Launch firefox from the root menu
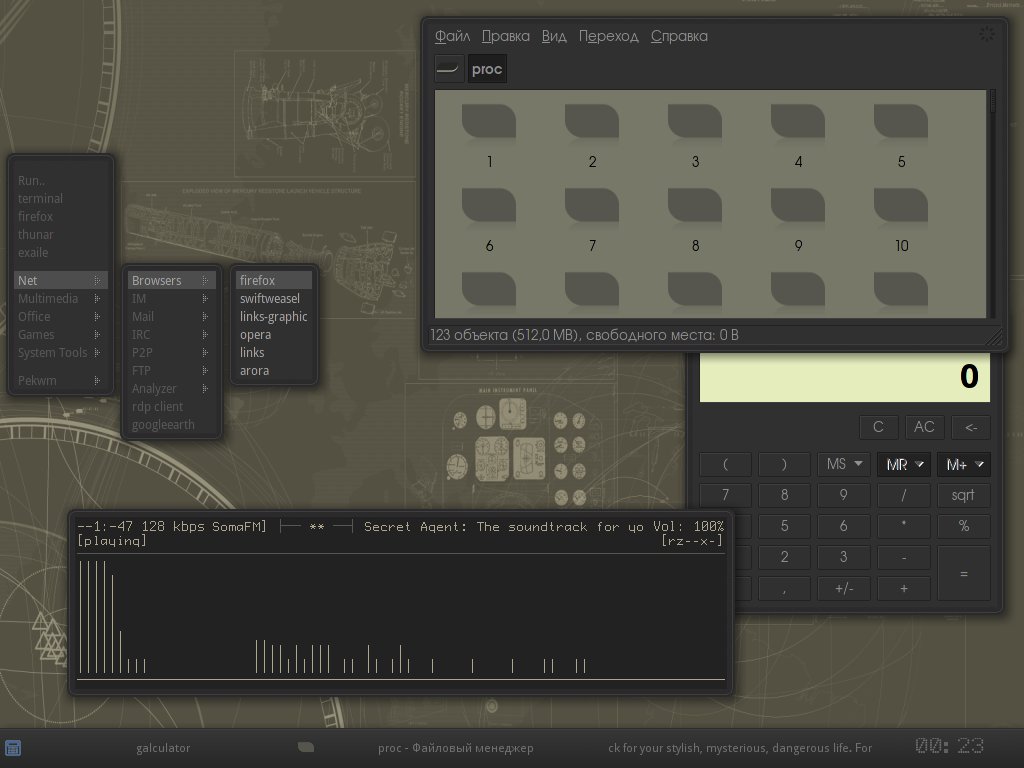1024x768 pixels. (60, 216)
